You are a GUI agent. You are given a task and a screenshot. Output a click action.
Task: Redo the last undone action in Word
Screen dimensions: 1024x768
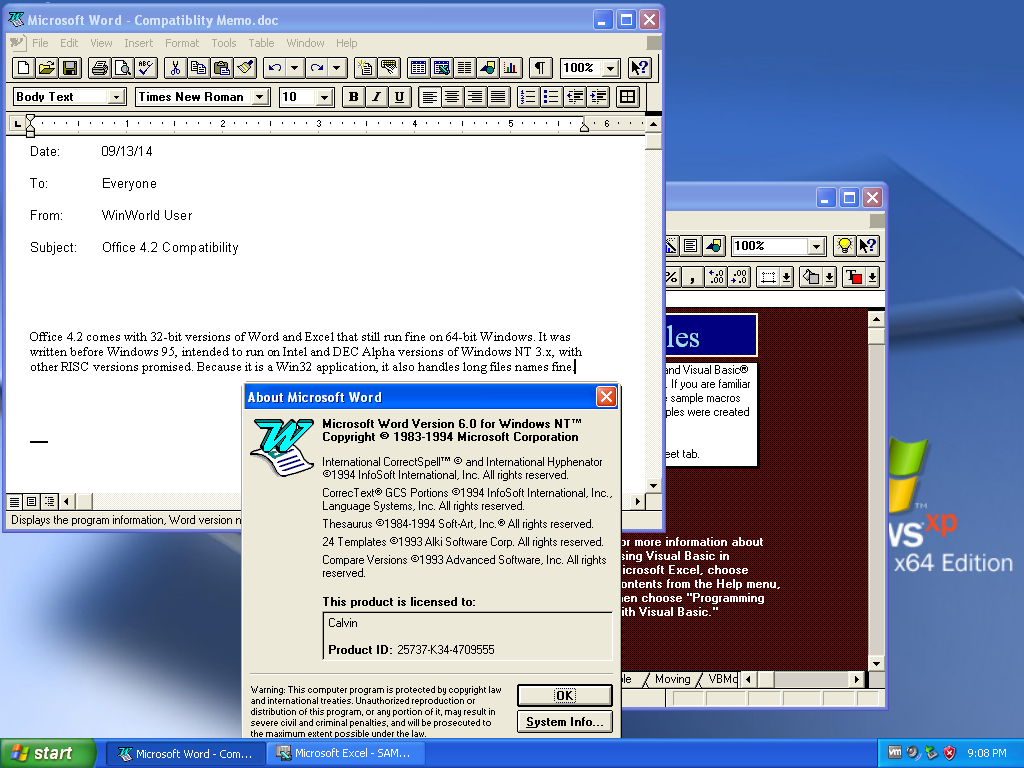(x=317, y=67)
